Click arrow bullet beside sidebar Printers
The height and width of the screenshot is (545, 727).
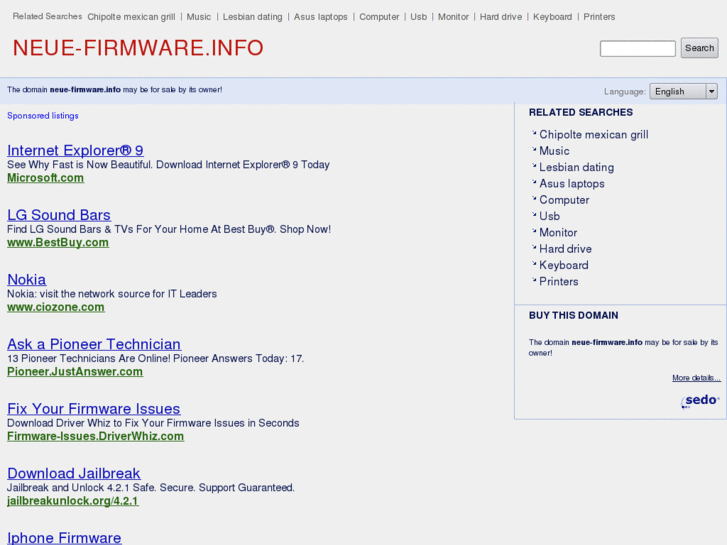(x=534, y=280)
